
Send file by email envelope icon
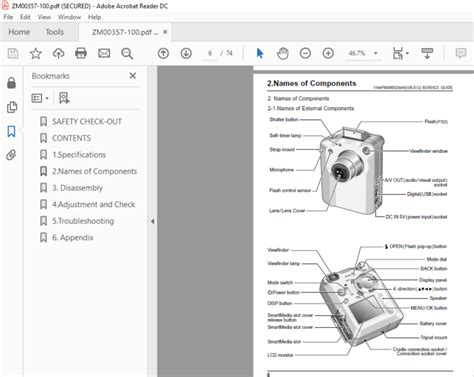pyautogui.click(x=104, y=53)
